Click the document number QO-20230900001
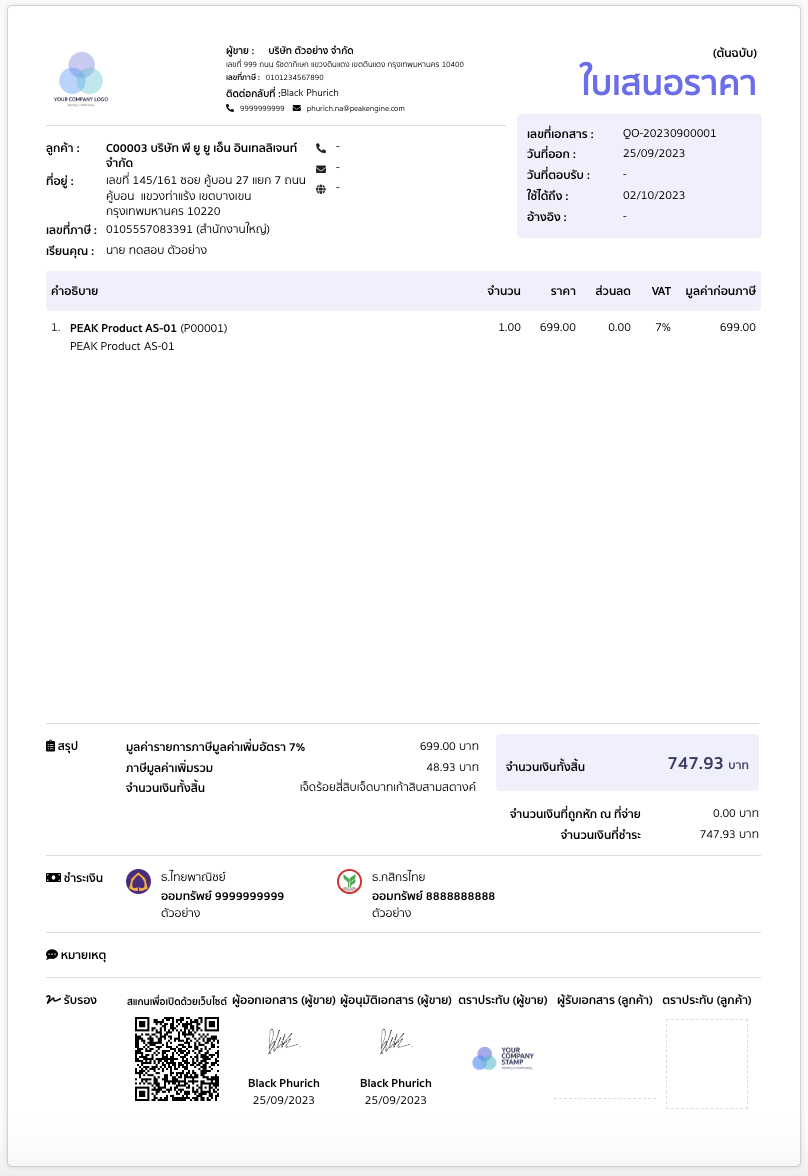This screenshot has height=1176, width=808. click(669, 133)
